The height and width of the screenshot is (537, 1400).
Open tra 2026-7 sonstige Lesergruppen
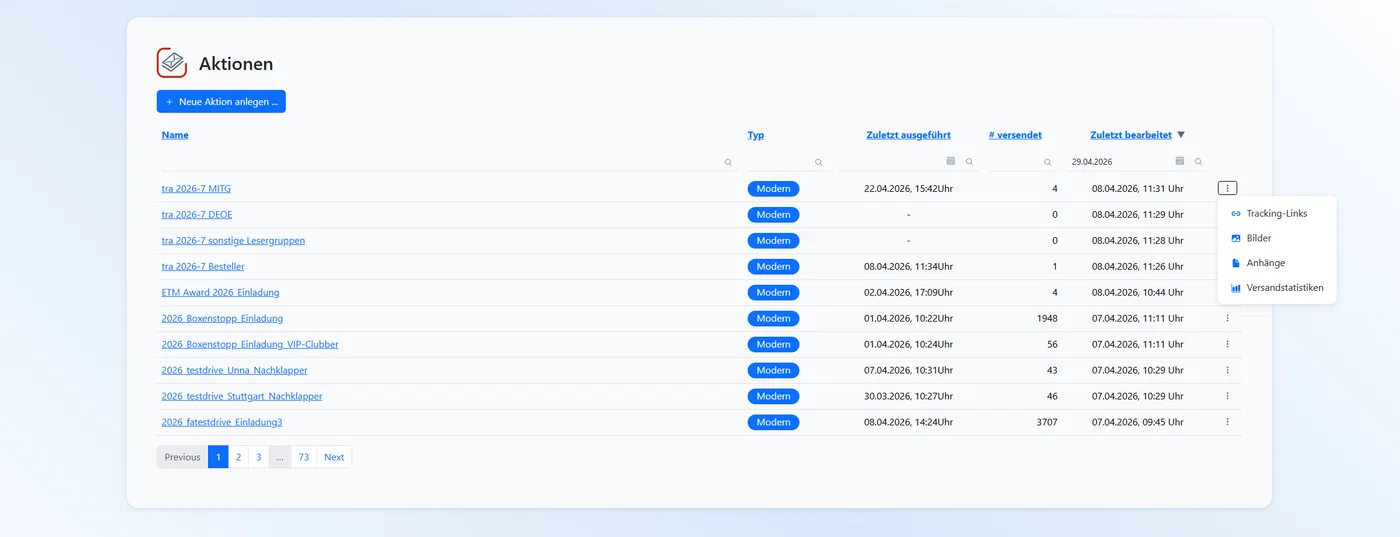click(x=233, y=240)
